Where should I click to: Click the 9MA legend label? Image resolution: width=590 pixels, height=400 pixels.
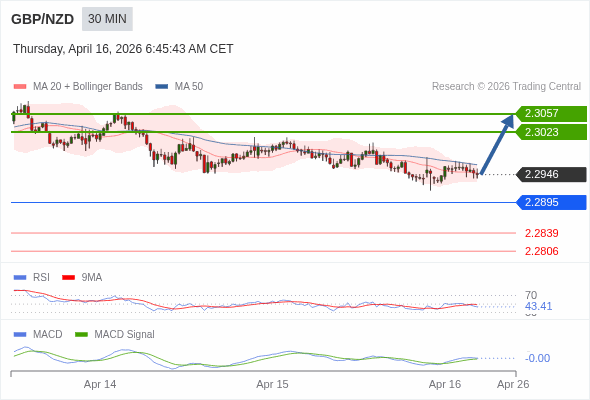click(x=92, y=278)
